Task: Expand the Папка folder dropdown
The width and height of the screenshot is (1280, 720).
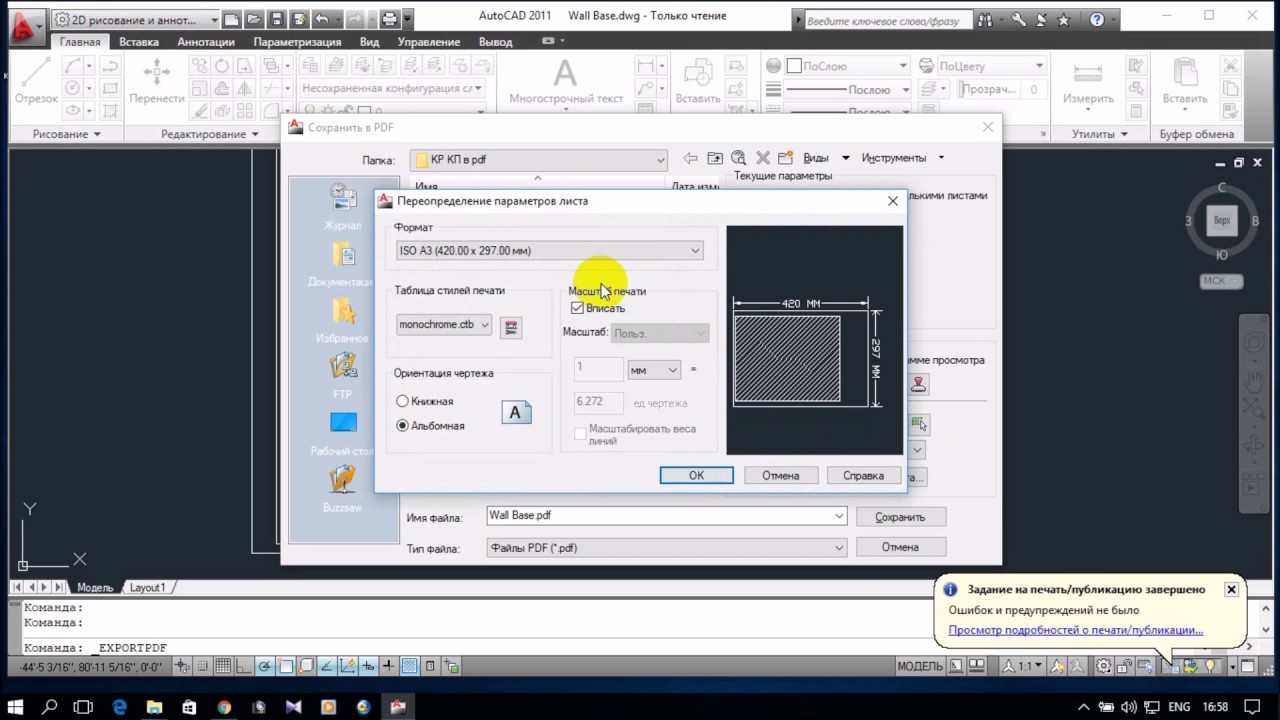Action: 539,159
